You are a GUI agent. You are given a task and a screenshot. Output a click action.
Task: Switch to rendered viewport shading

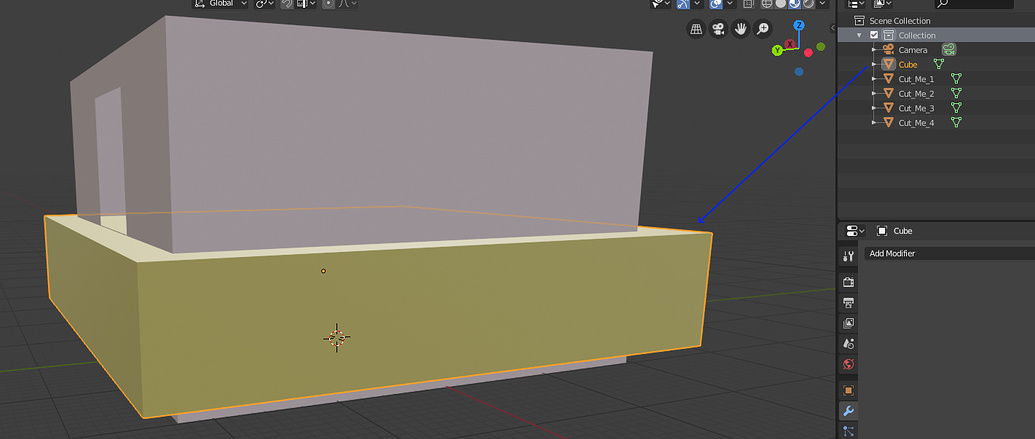point(808,3)
